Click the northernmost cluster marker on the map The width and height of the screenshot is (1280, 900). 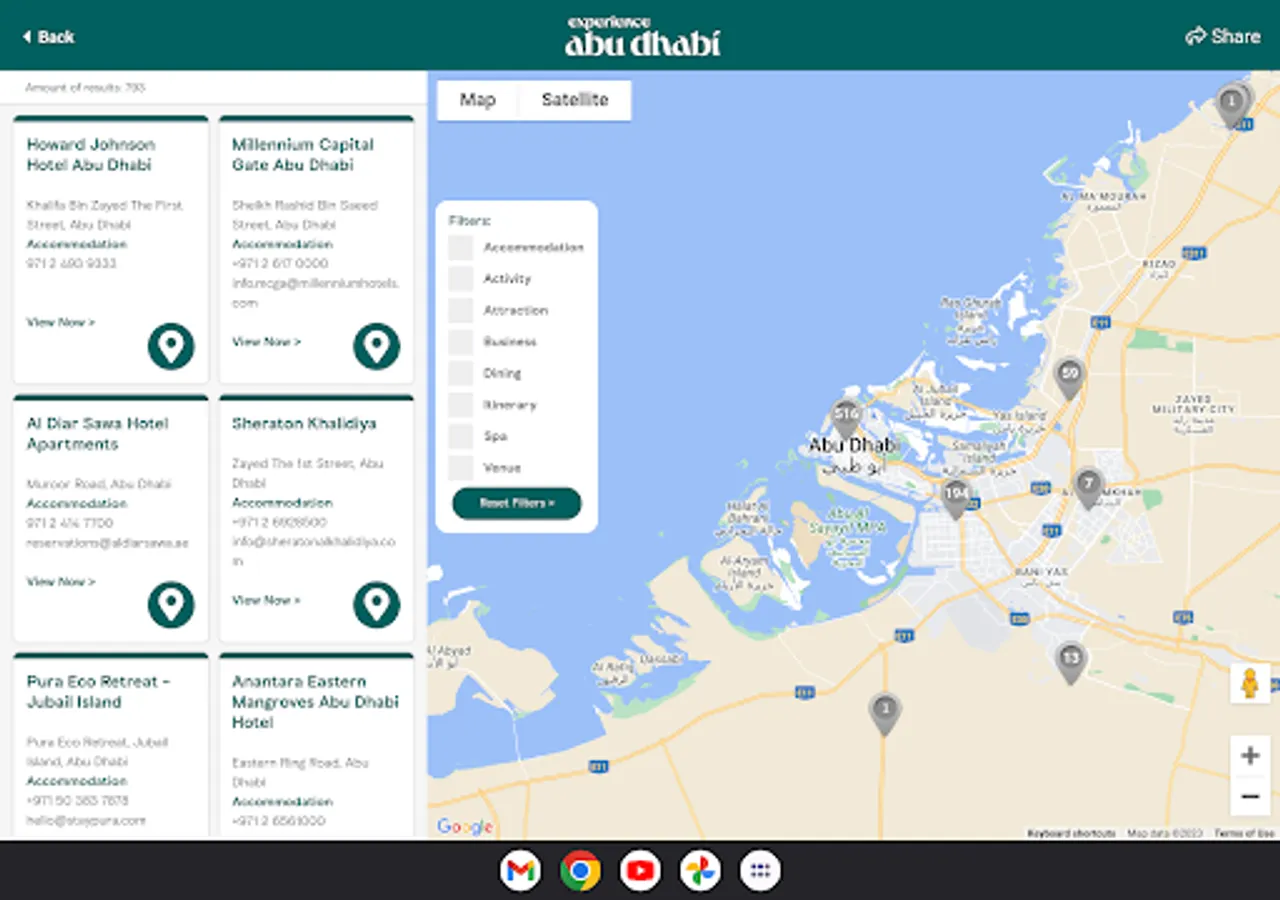[x=1233, y=105]
